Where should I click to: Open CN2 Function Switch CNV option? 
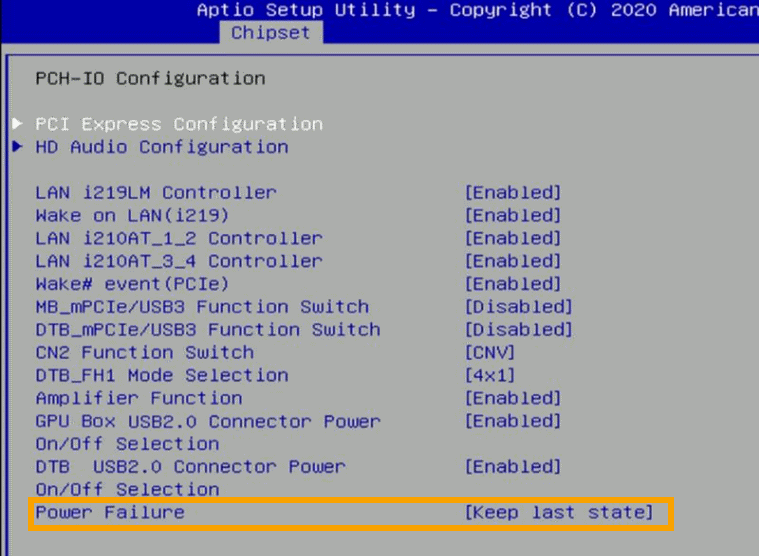coord(490,352)
